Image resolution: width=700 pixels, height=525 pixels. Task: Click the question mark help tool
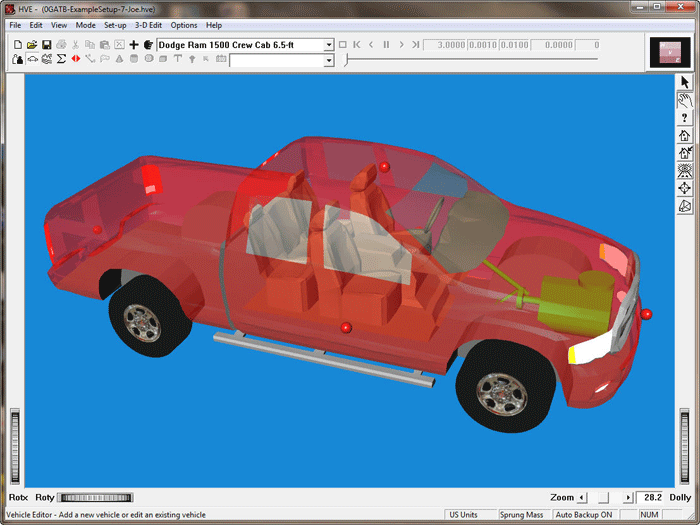pos(685,117)
